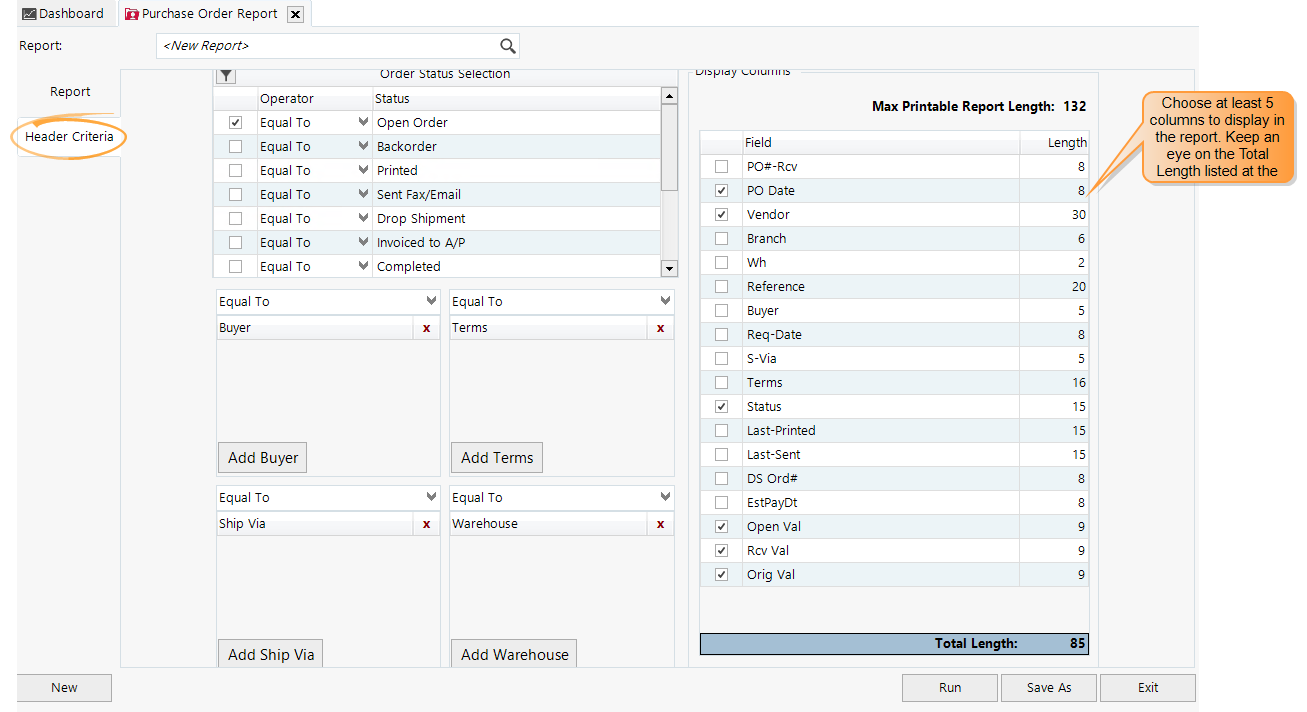This screenshot has width=1307, height=712.
Task: Run the report
Action: [948, 688]
